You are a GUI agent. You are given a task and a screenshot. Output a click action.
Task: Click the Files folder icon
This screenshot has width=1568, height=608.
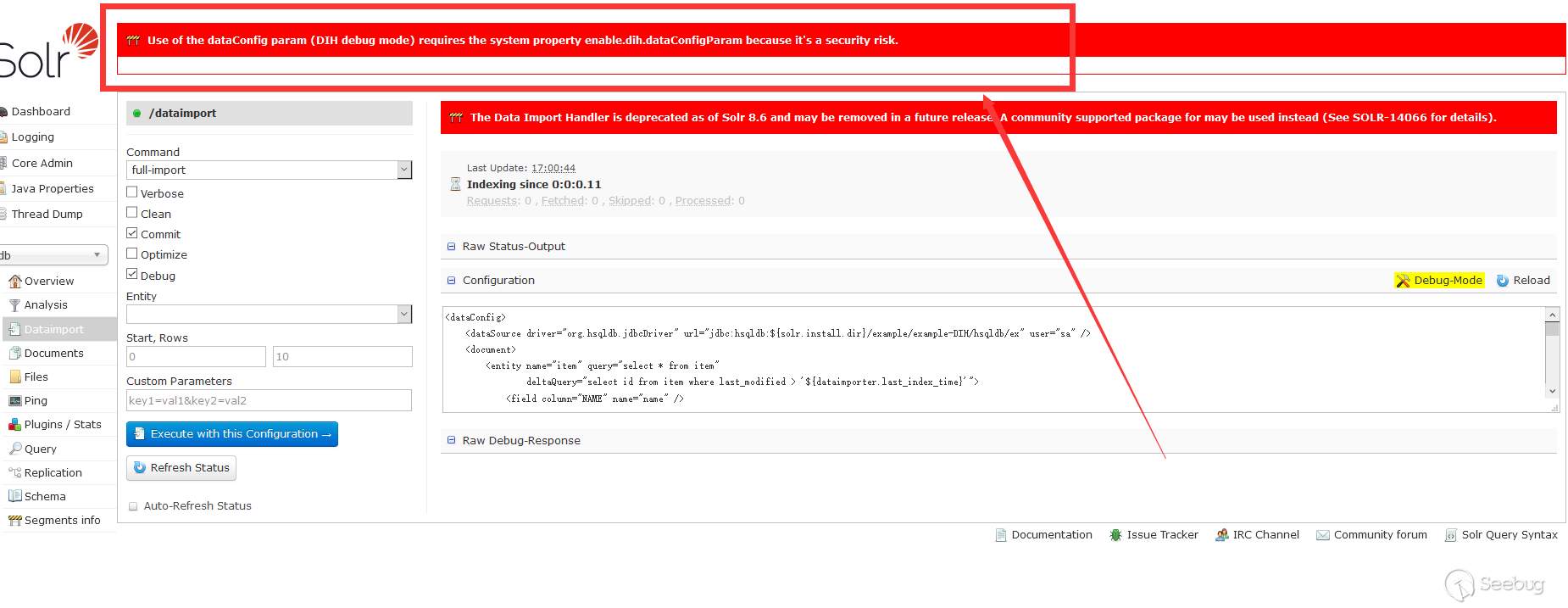click(14, 377)
